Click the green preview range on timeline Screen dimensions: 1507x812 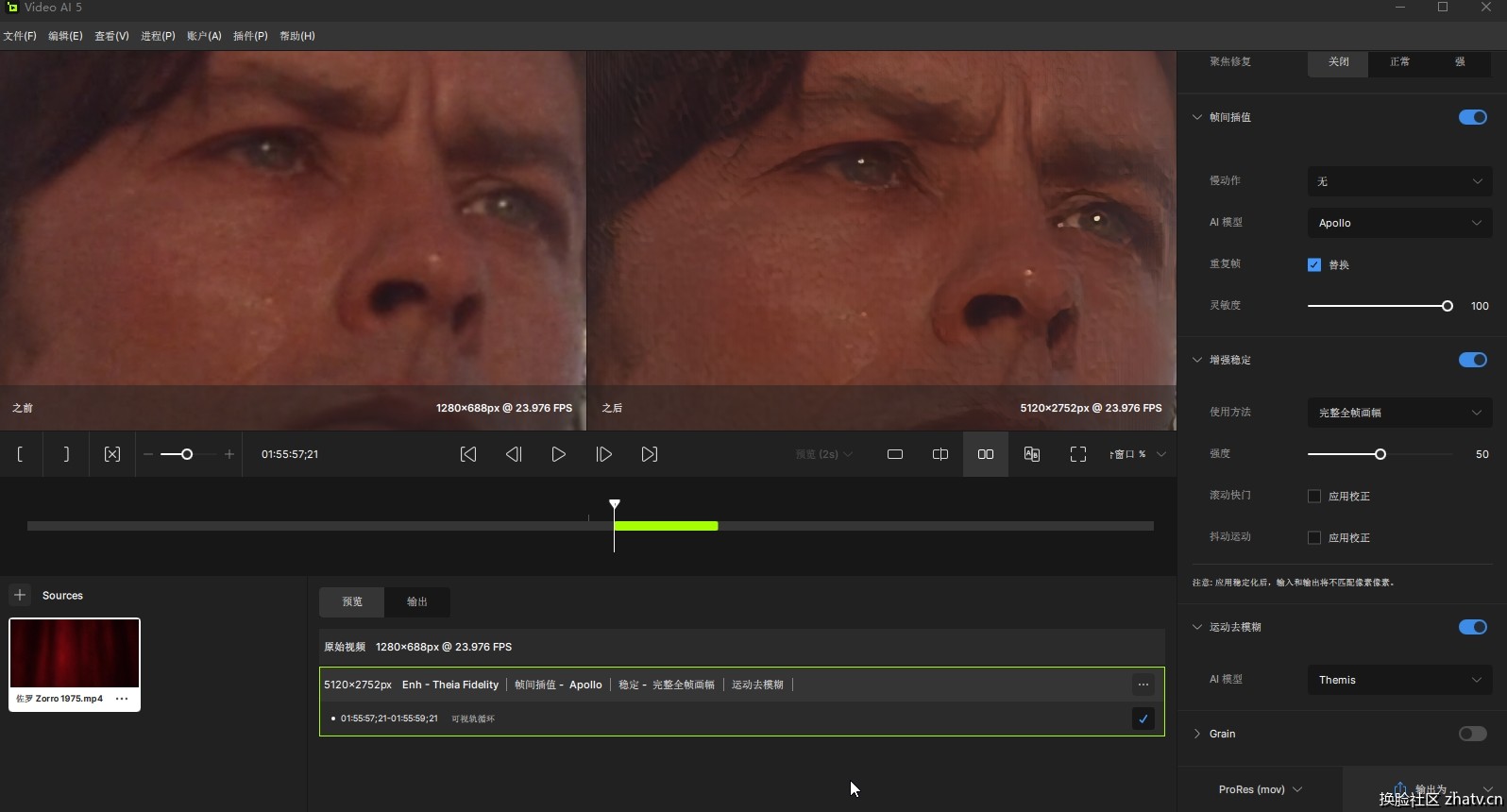pos(667,526)
